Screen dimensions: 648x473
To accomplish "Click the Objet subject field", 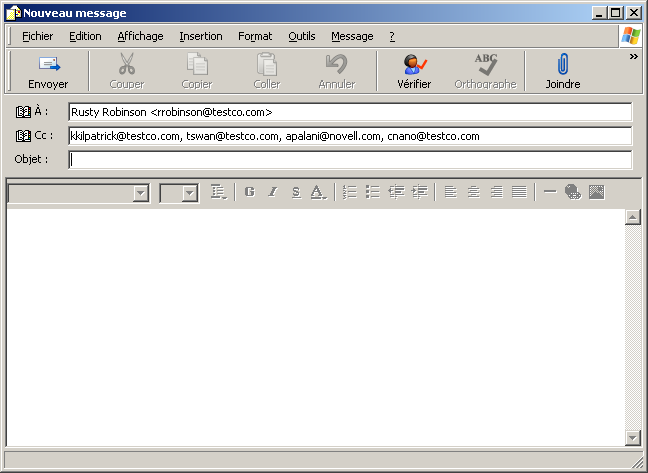I will point(350,160).
